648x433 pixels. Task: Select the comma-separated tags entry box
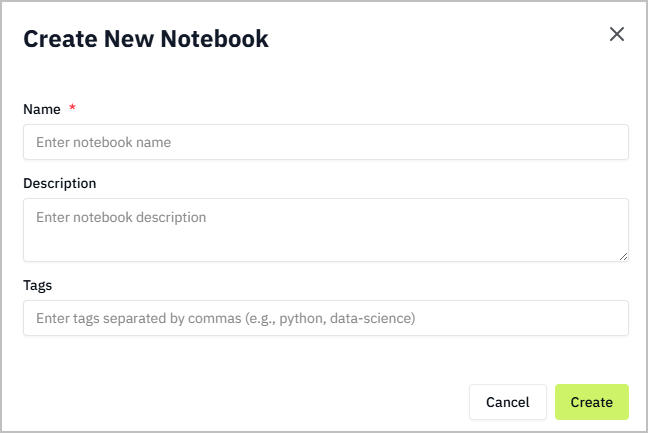(326, 318)
